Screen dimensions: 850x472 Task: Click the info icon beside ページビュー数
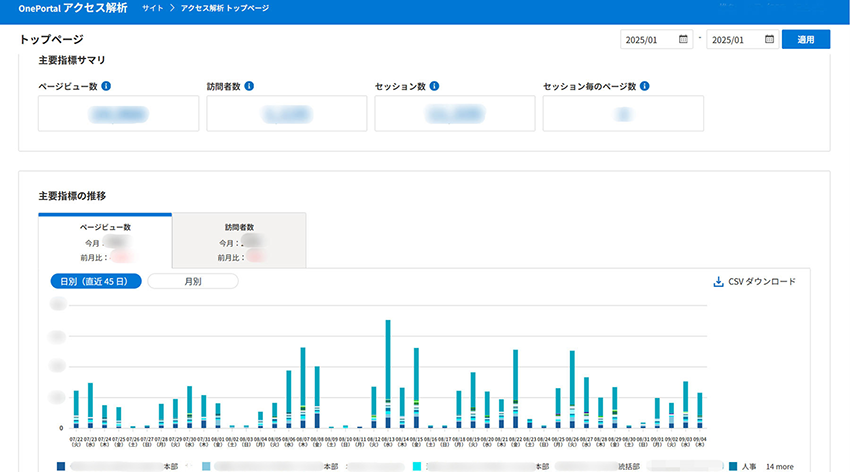click(106, 86)
